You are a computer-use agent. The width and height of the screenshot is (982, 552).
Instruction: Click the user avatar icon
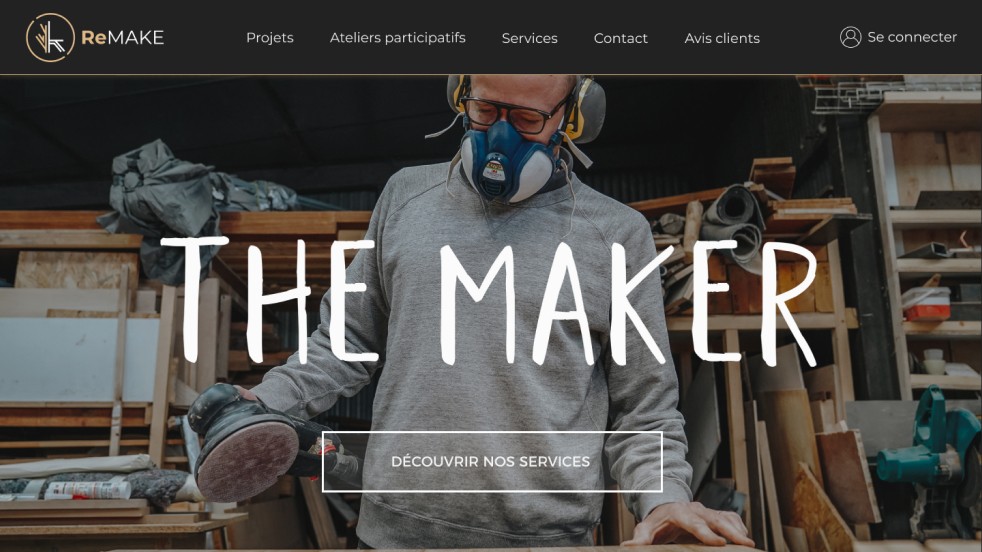pyautogui.click(x=850, y=37)
